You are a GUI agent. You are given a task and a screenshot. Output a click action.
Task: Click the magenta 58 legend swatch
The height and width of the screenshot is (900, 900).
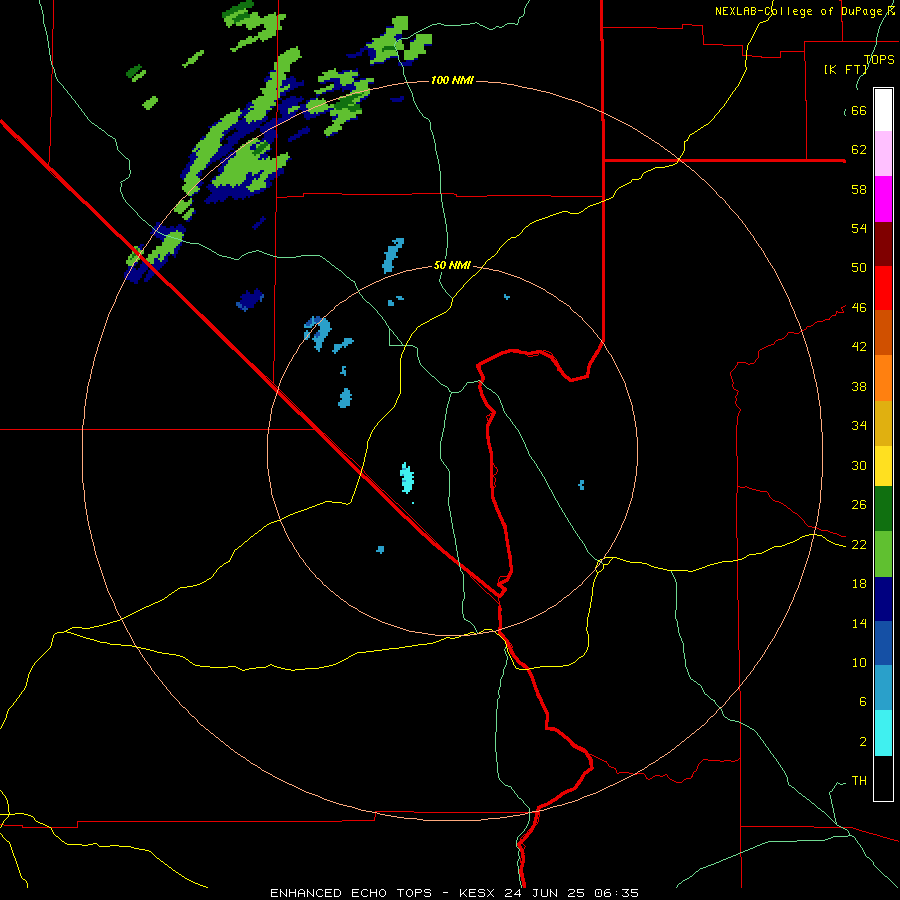pyautogui.click(x=883, y=199)
